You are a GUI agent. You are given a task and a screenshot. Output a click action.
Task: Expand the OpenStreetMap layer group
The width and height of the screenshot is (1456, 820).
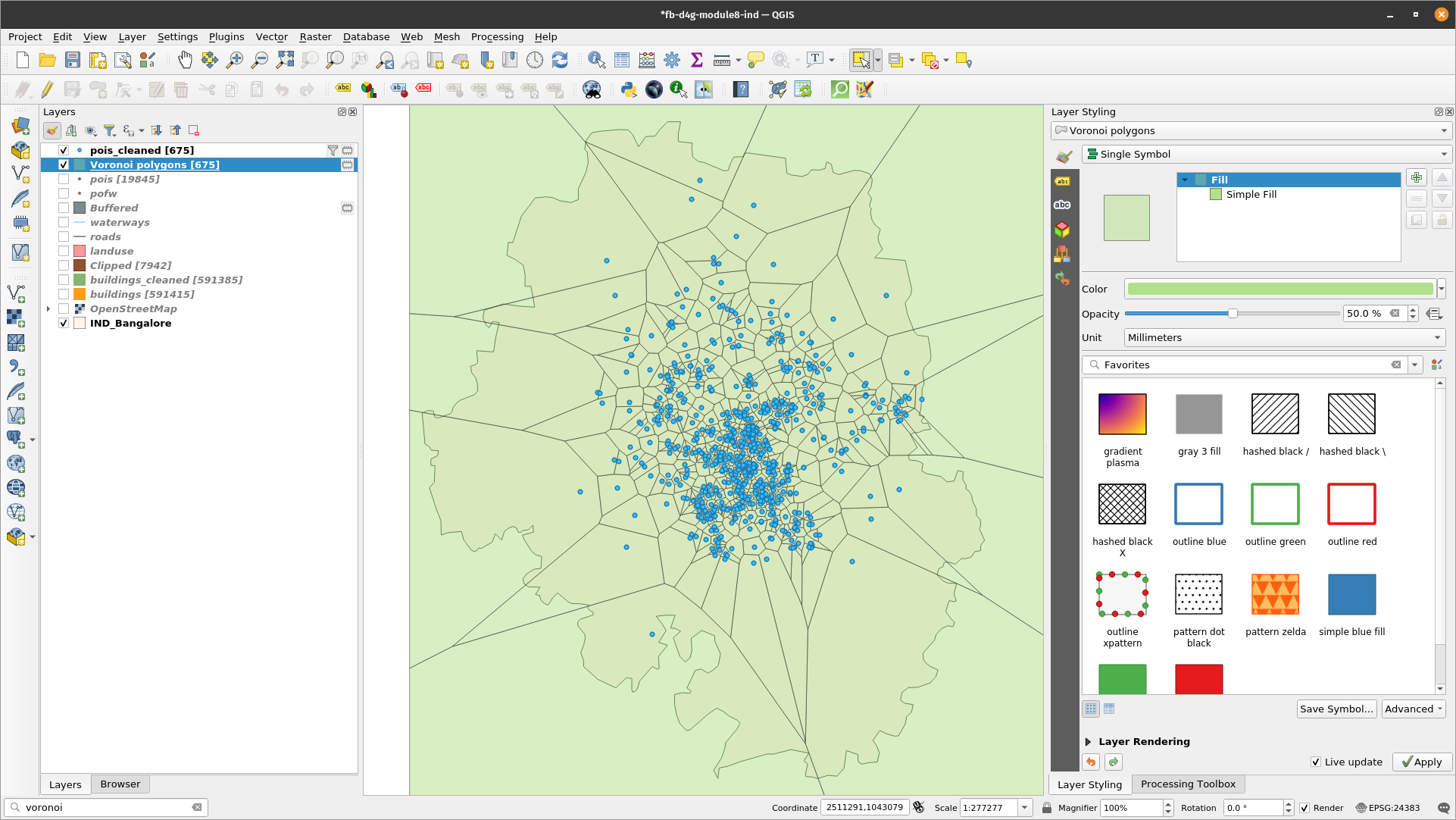(48, 308)
